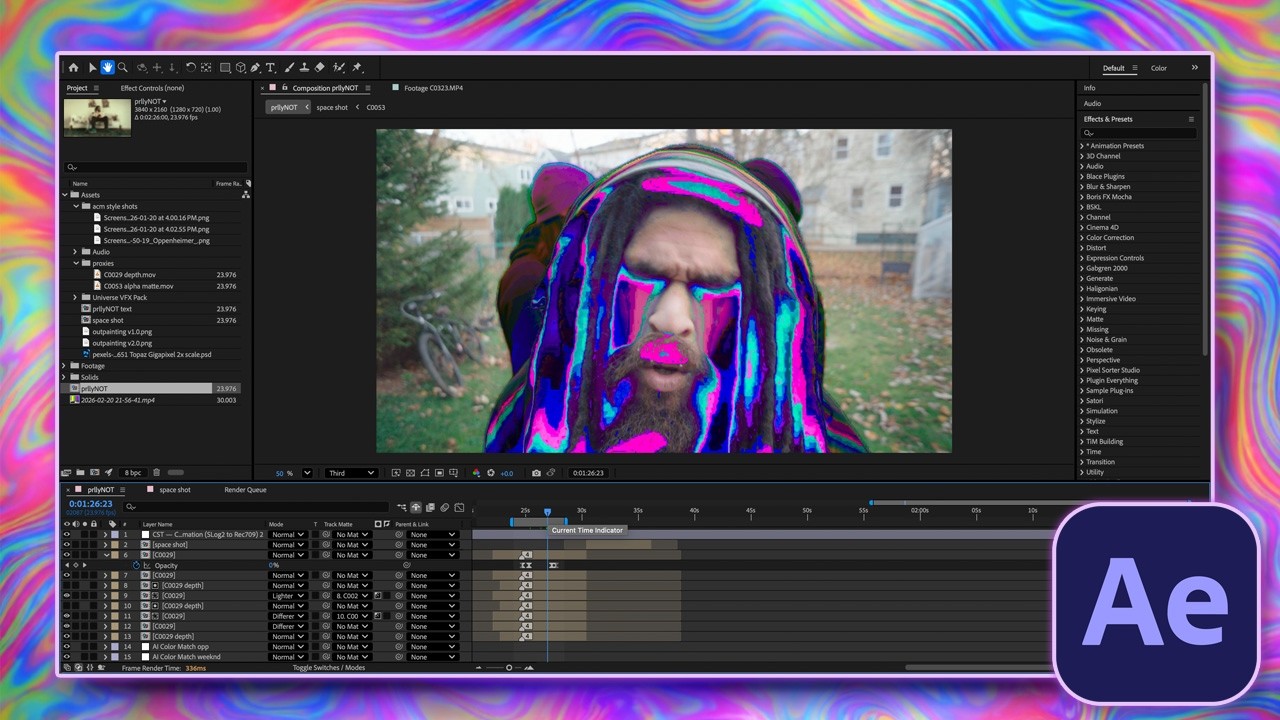The height and width of the screenshot is (720, 1280).
Task: Expand the Universe VFX Pack folder
Action: [x=76, y=297]
